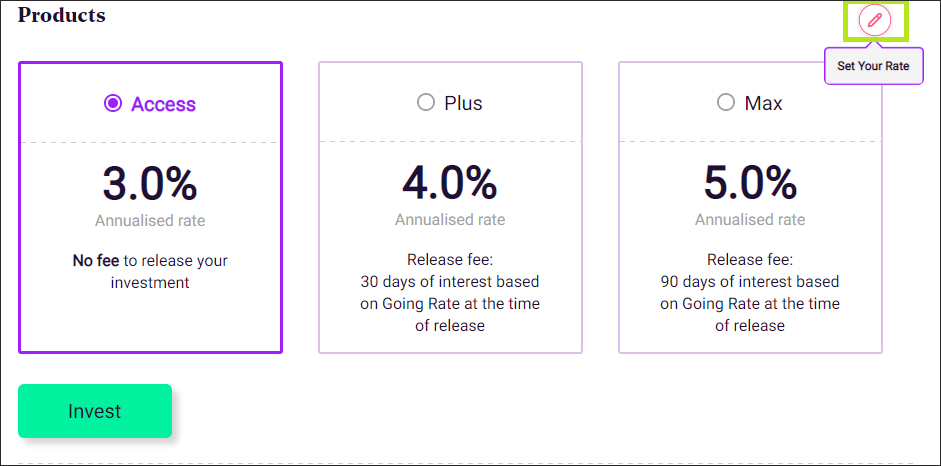
Task: Click the 4.0% rate figure
Action: pyautogui.click(x=449, y=183)
